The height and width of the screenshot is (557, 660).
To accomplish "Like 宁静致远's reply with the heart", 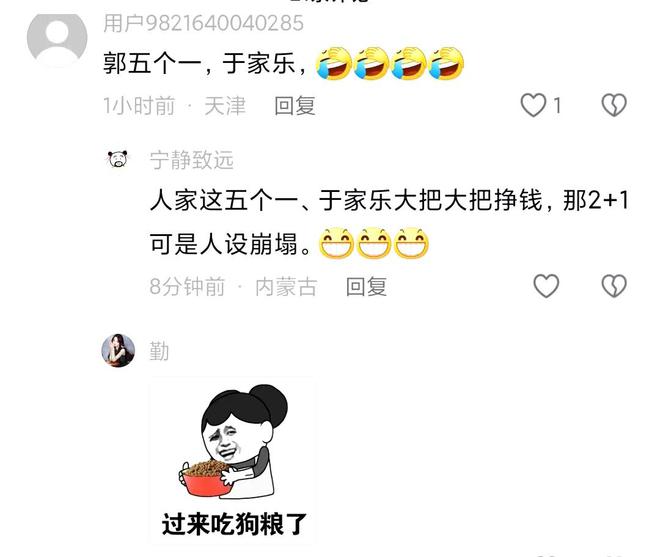I will coord(546,286).
